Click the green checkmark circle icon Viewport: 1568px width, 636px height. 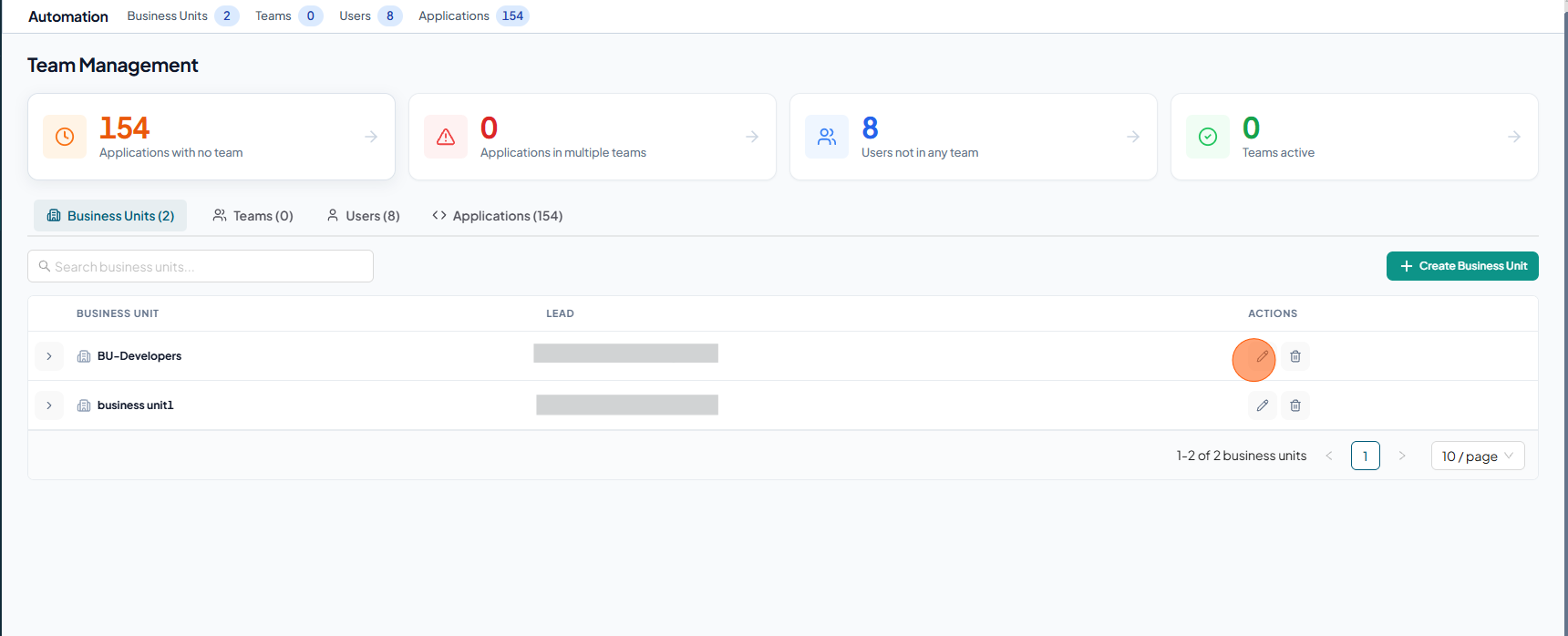(x=1208, y=137)
